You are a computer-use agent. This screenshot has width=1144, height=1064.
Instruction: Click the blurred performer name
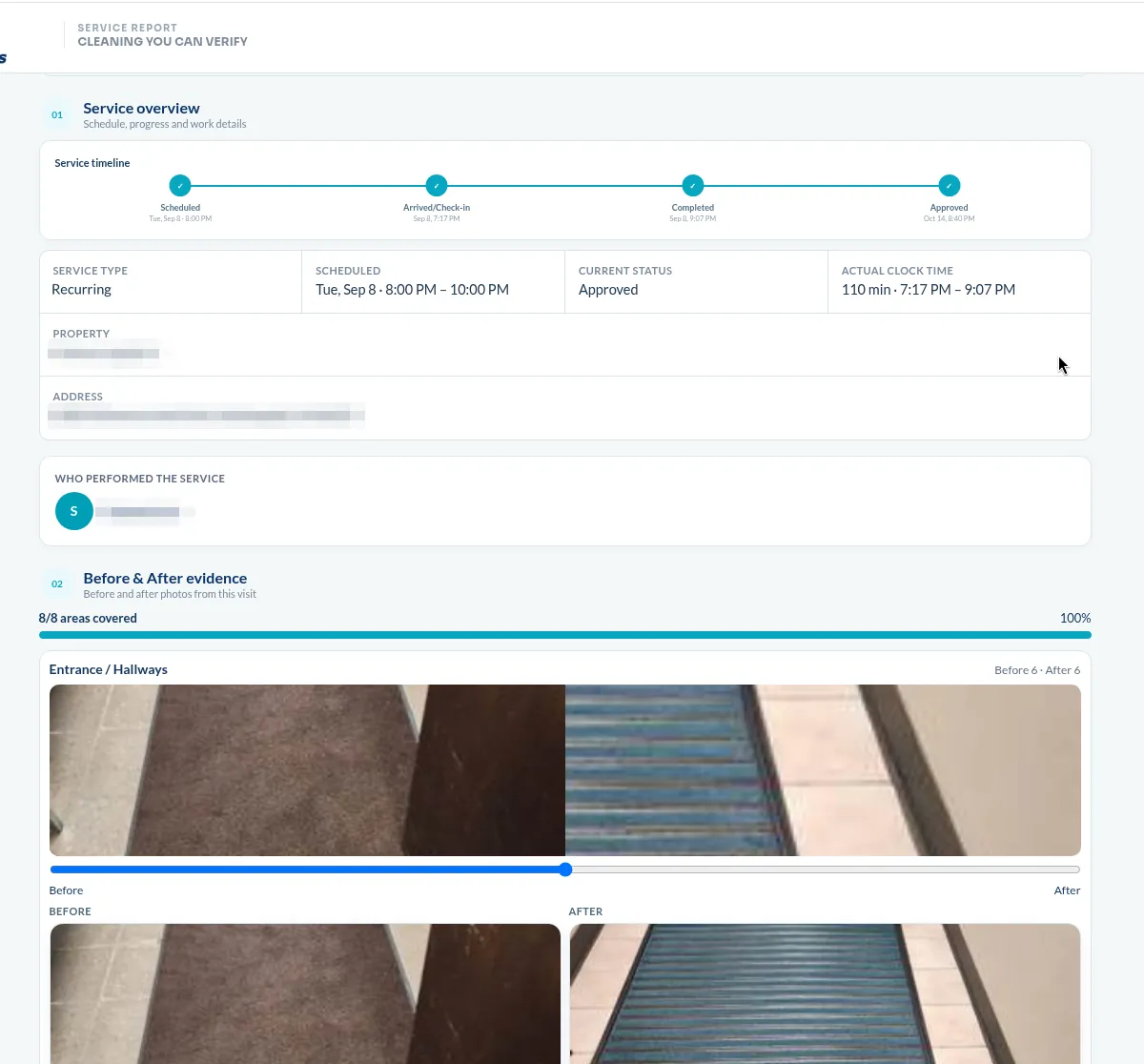coord(145,512)
